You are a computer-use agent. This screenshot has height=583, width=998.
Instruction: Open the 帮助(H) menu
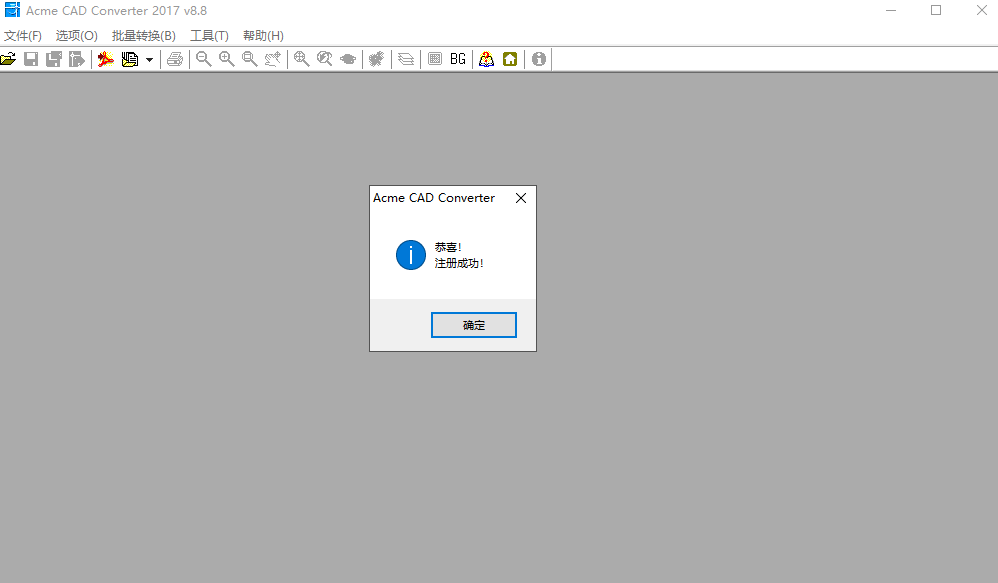[263, 36]
